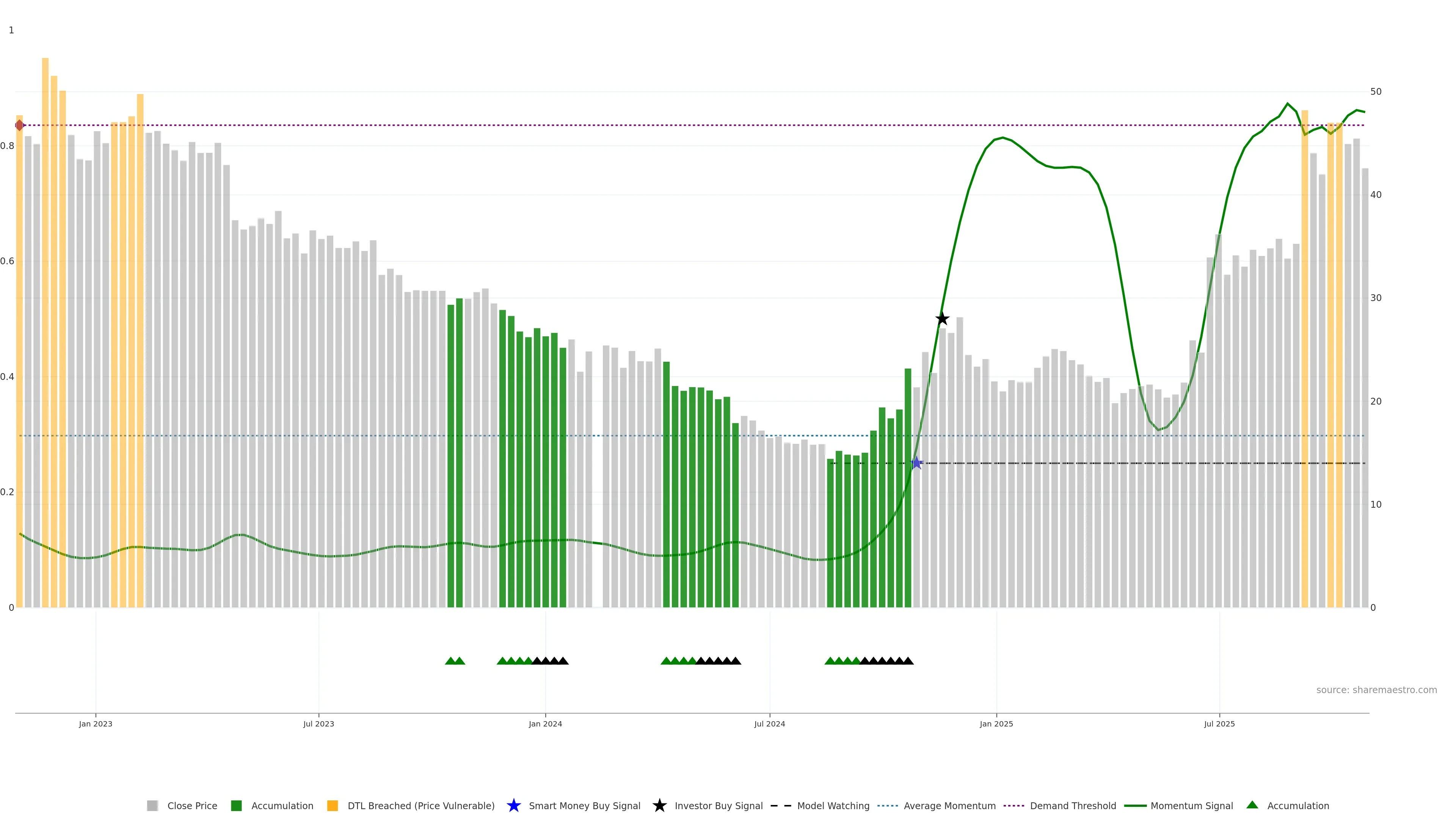Image resolution: width=1456 pixels, height=819 pixels.
Task: Click the Jan 2024 axis label
Action: 545,723
